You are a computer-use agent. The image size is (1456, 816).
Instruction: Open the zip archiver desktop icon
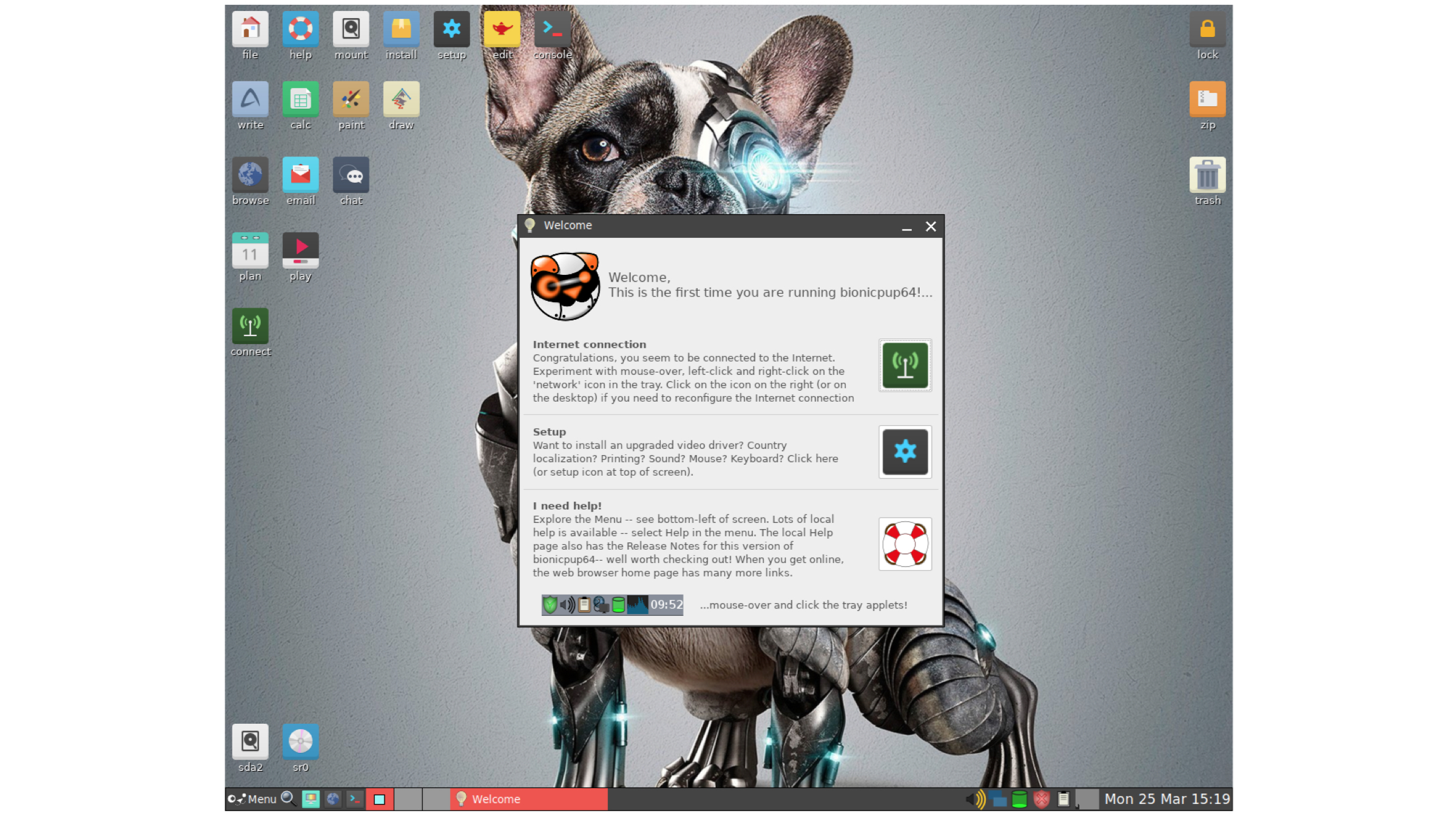1207,99
